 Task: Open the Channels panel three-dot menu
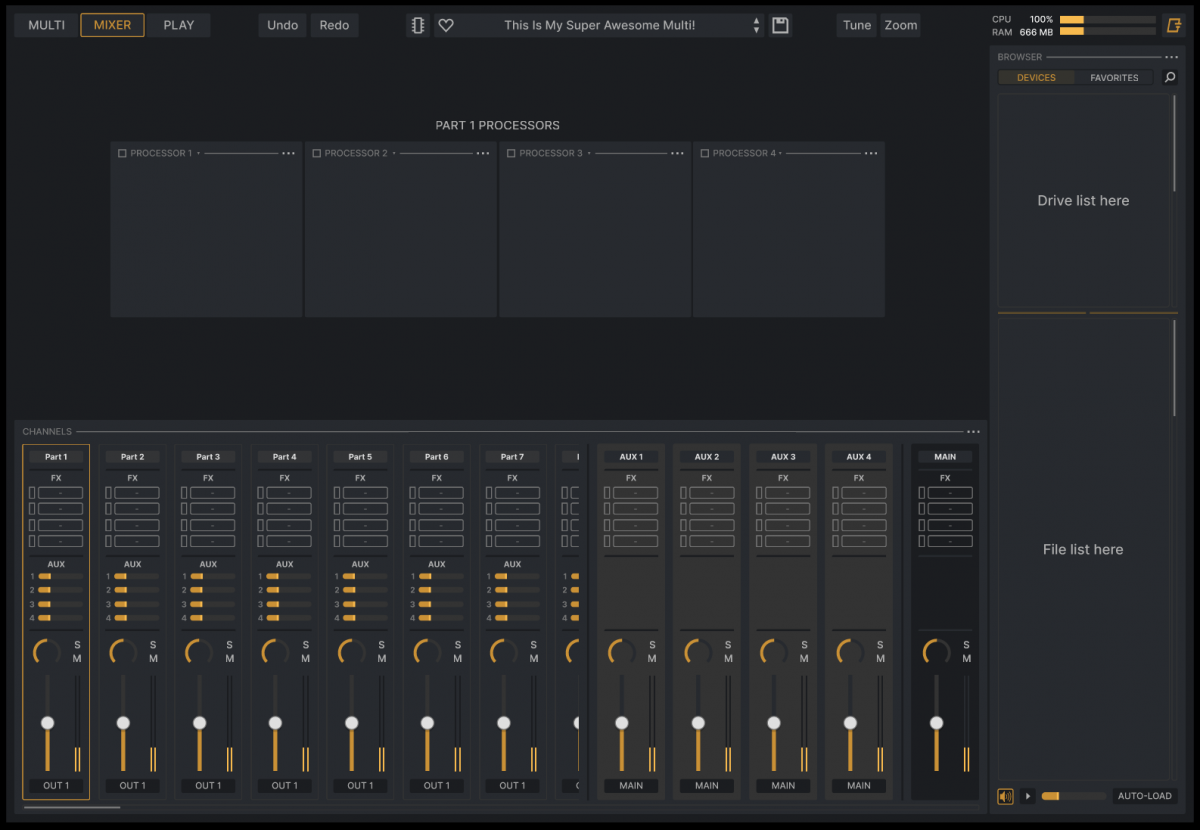973,432
